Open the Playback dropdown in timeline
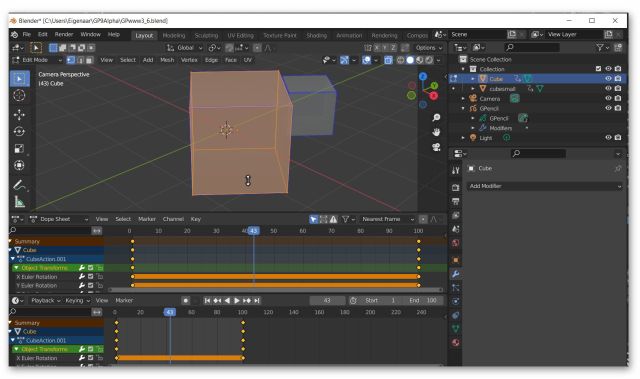Viewport: 640px width, 379px height. [45, 301]
